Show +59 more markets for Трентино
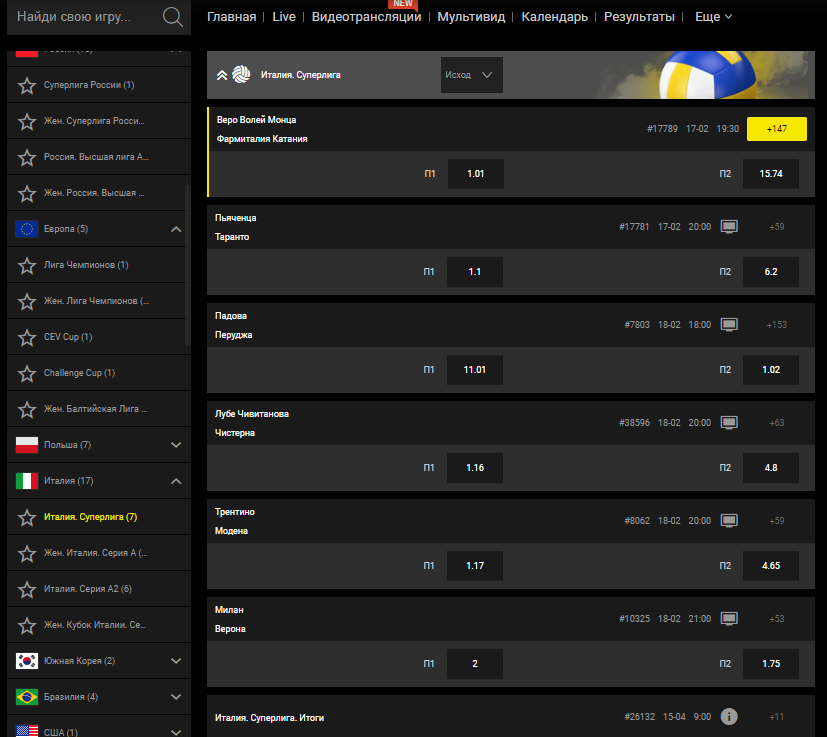Screen dimensions: 827x737 (x=777, y=521)
